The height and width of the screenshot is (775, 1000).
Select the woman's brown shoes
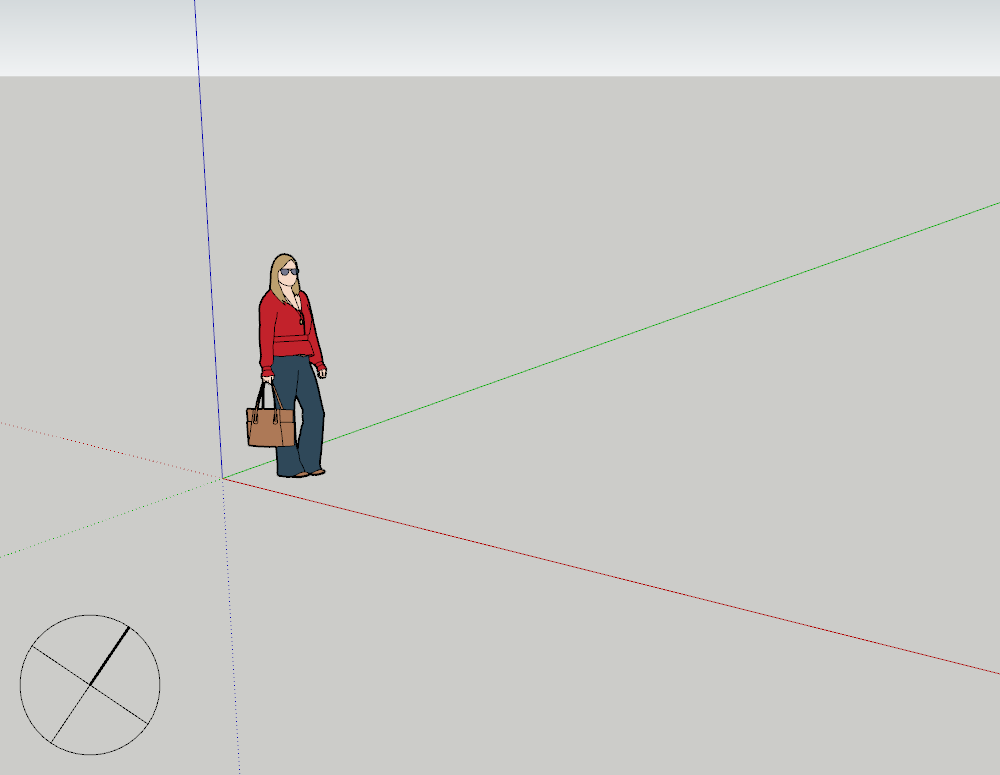(317, 472)
